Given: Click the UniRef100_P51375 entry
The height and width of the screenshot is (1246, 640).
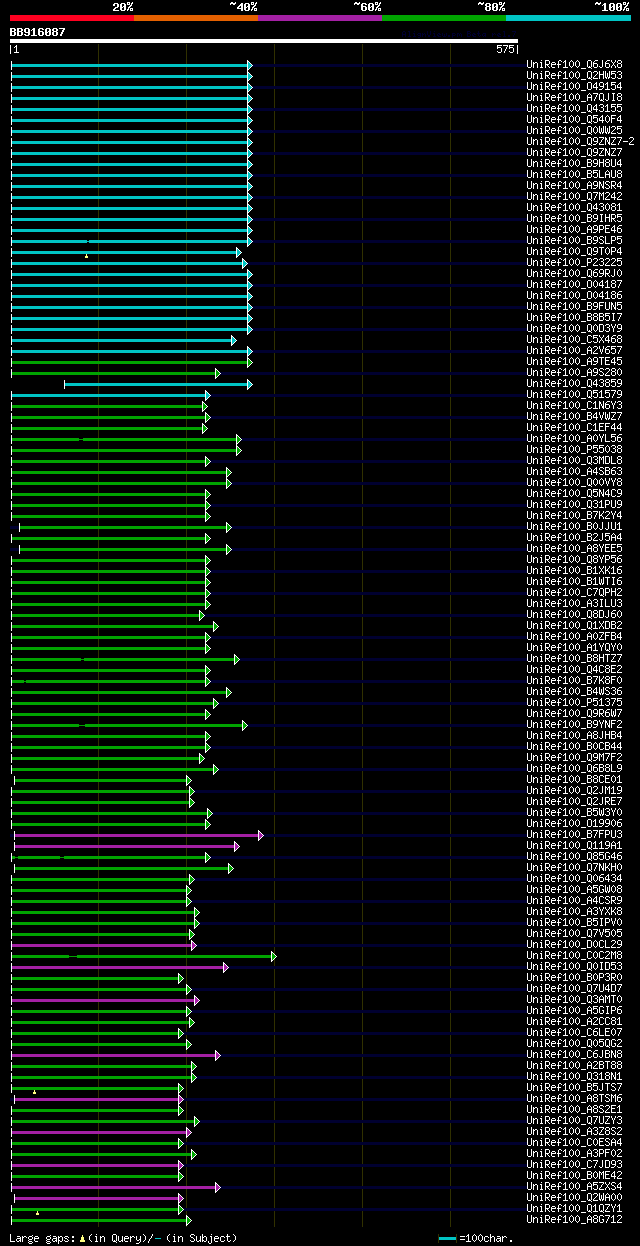Looking at the screenshot, I should tap(574, 702).
